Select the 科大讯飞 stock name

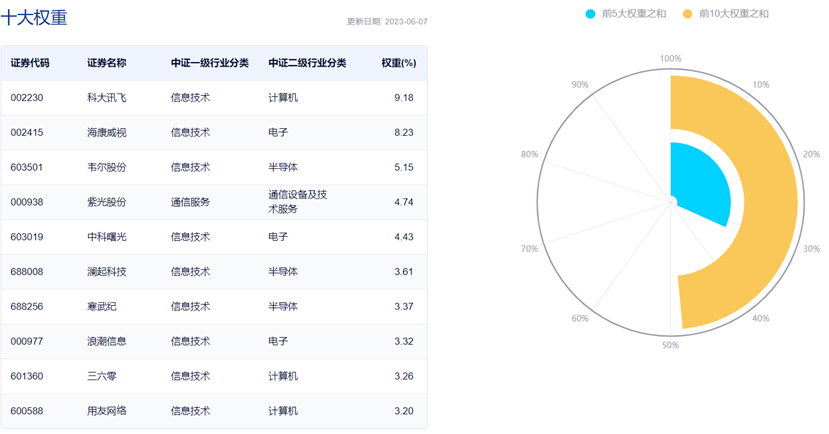click(106, 98)
